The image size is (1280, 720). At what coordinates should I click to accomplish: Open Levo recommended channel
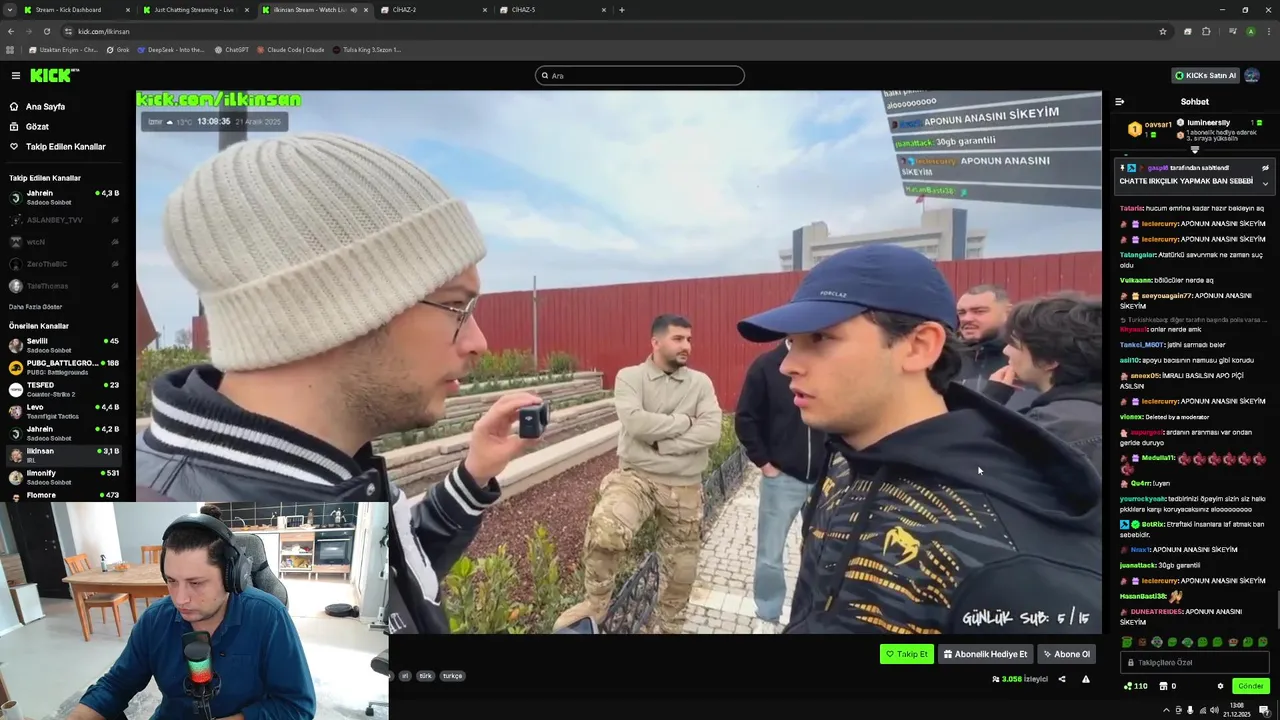point(64,411)
